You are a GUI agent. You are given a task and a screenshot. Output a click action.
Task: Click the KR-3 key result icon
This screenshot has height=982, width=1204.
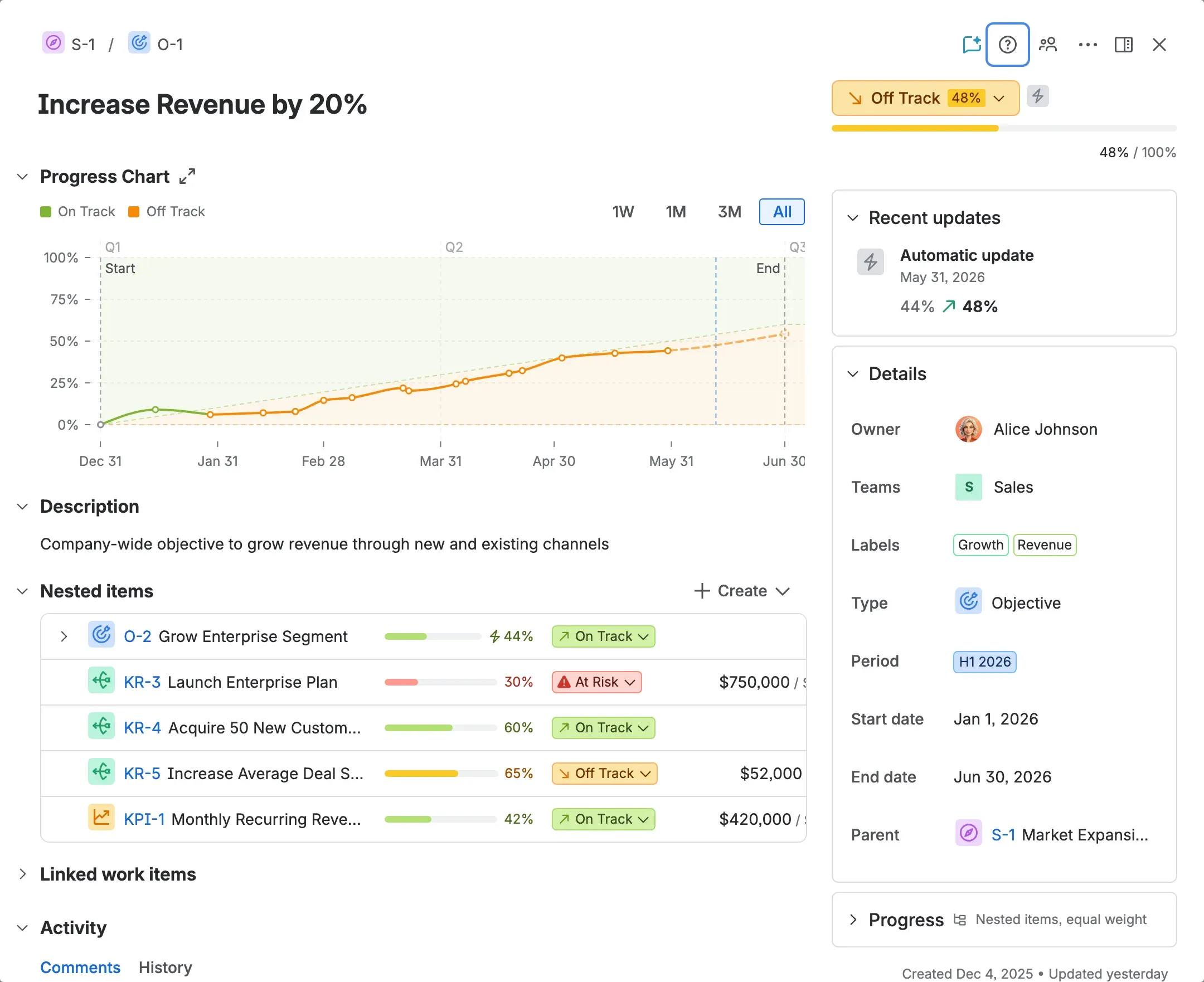click(x=101, y=680)
